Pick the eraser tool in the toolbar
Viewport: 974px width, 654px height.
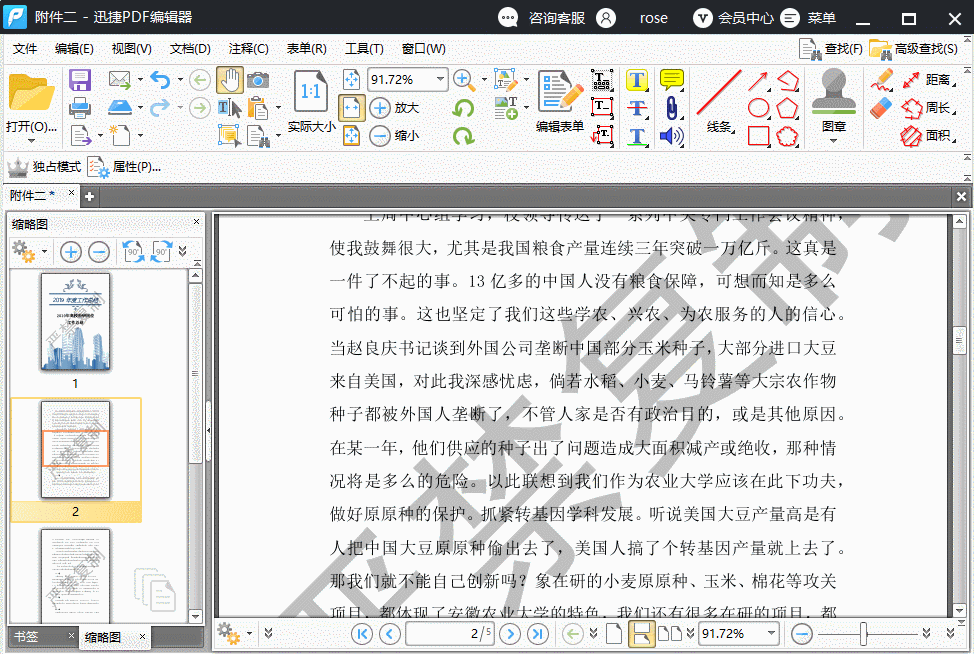tap(881, 106)
